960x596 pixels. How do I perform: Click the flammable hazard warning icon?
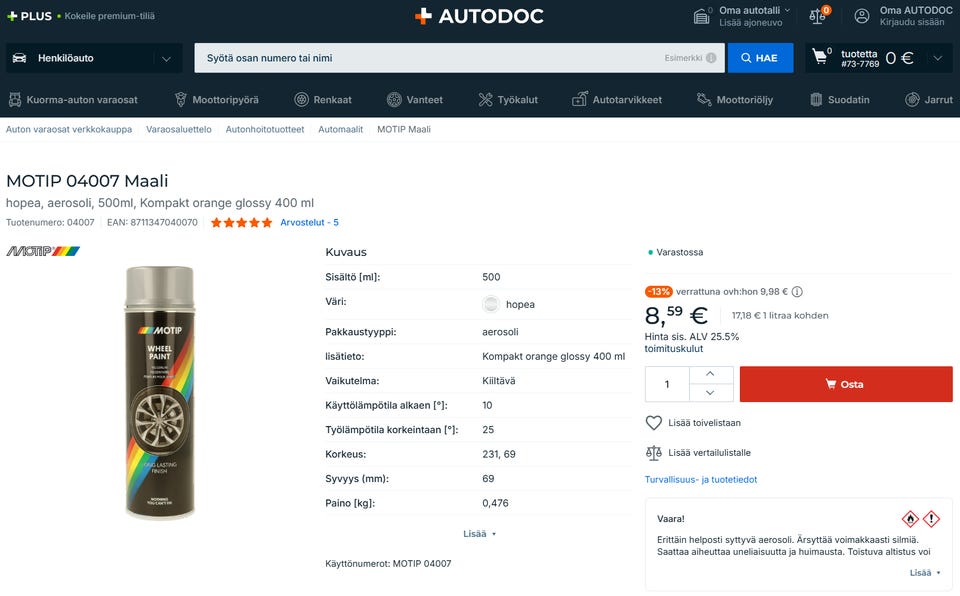(x=910, y=519)
